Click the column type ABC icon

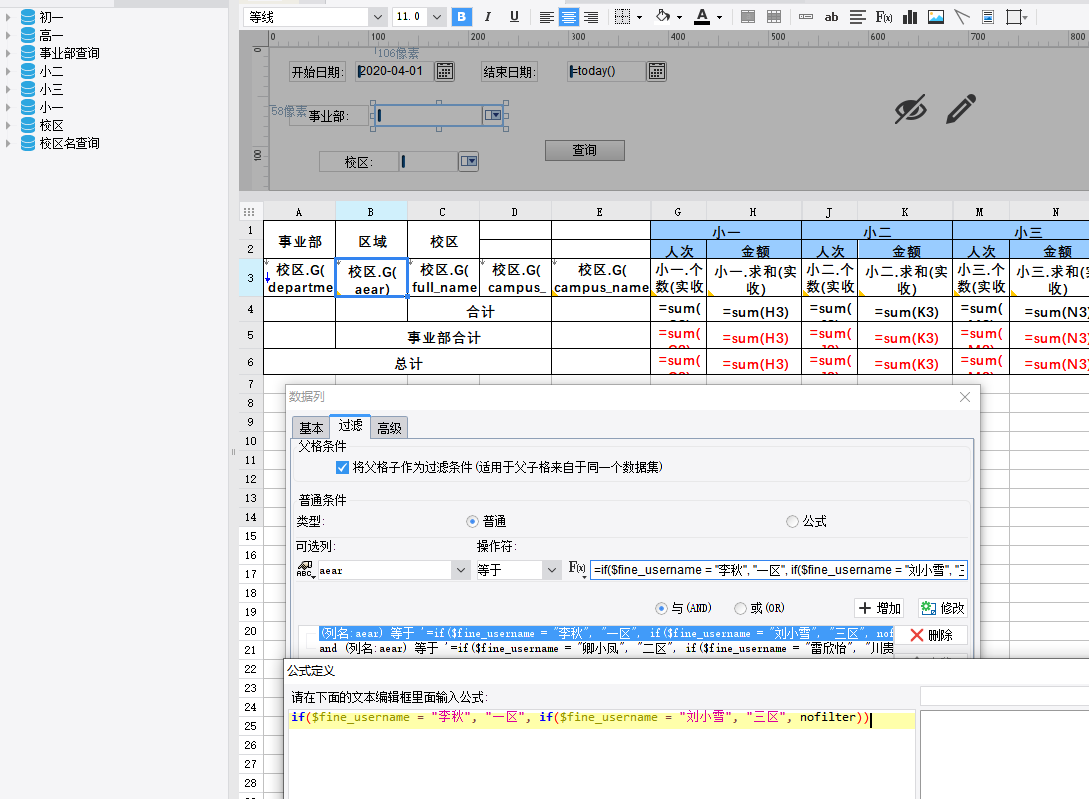click(x=305, y=570)
